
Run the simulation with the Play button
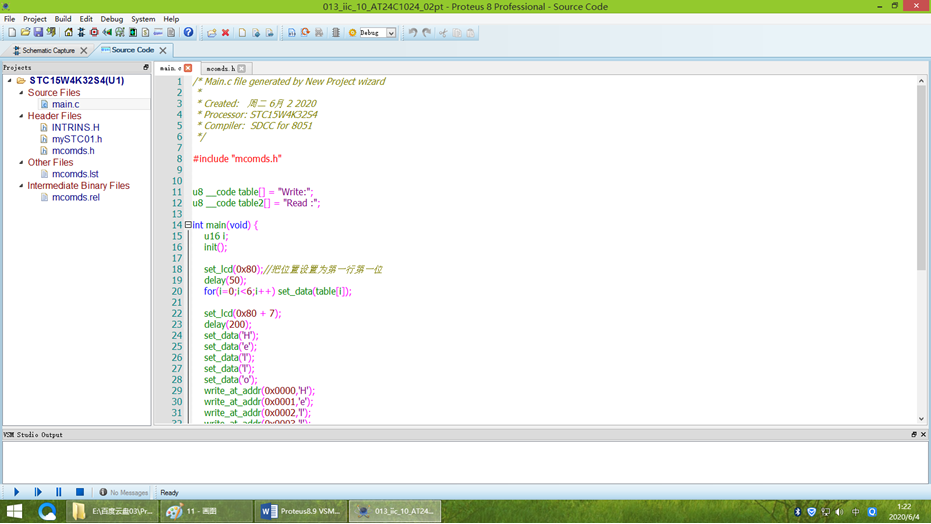point(17,492)
